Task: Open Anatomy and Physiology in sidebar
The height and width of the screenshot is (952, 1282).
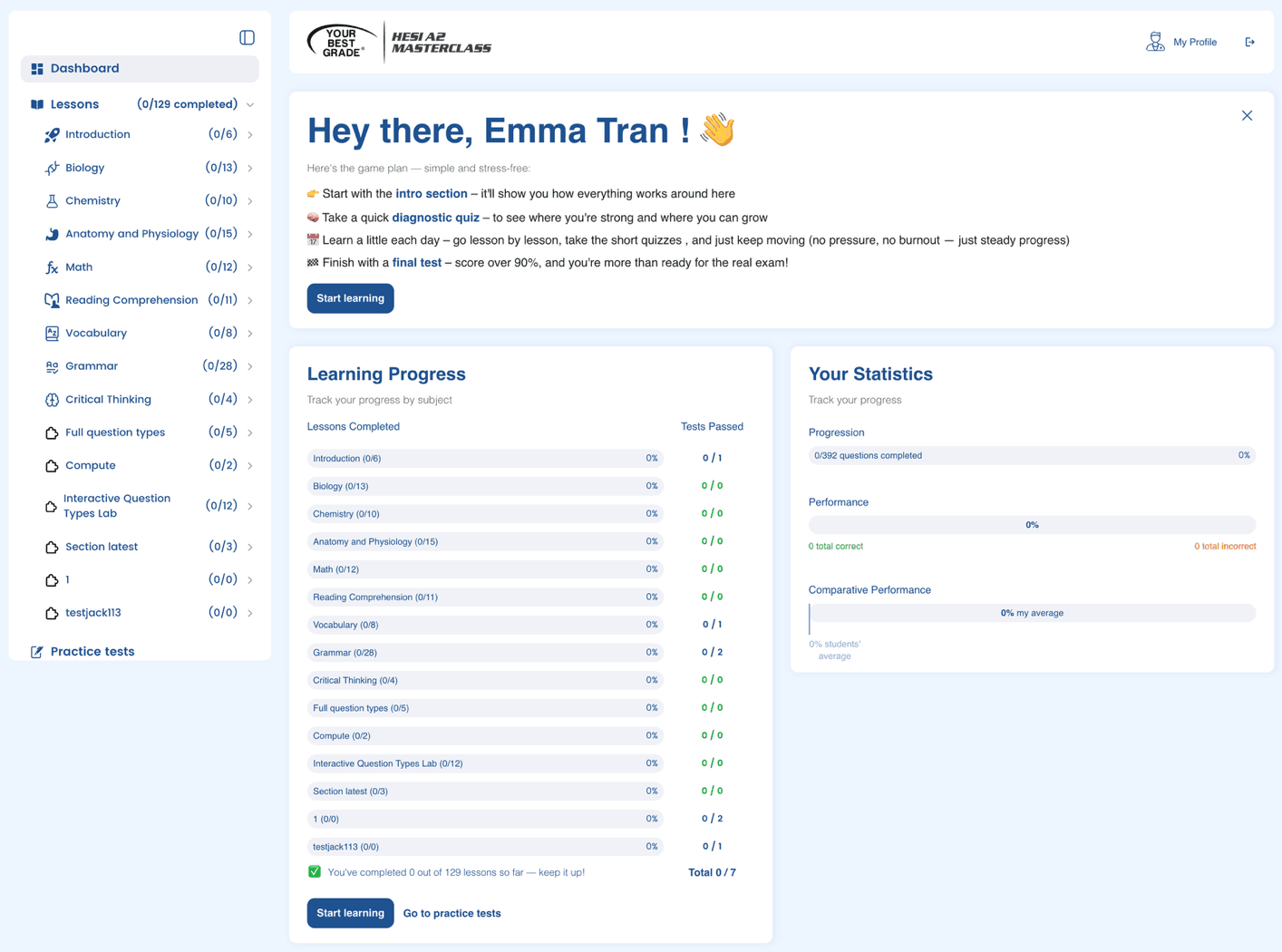Action: [131, 234]
